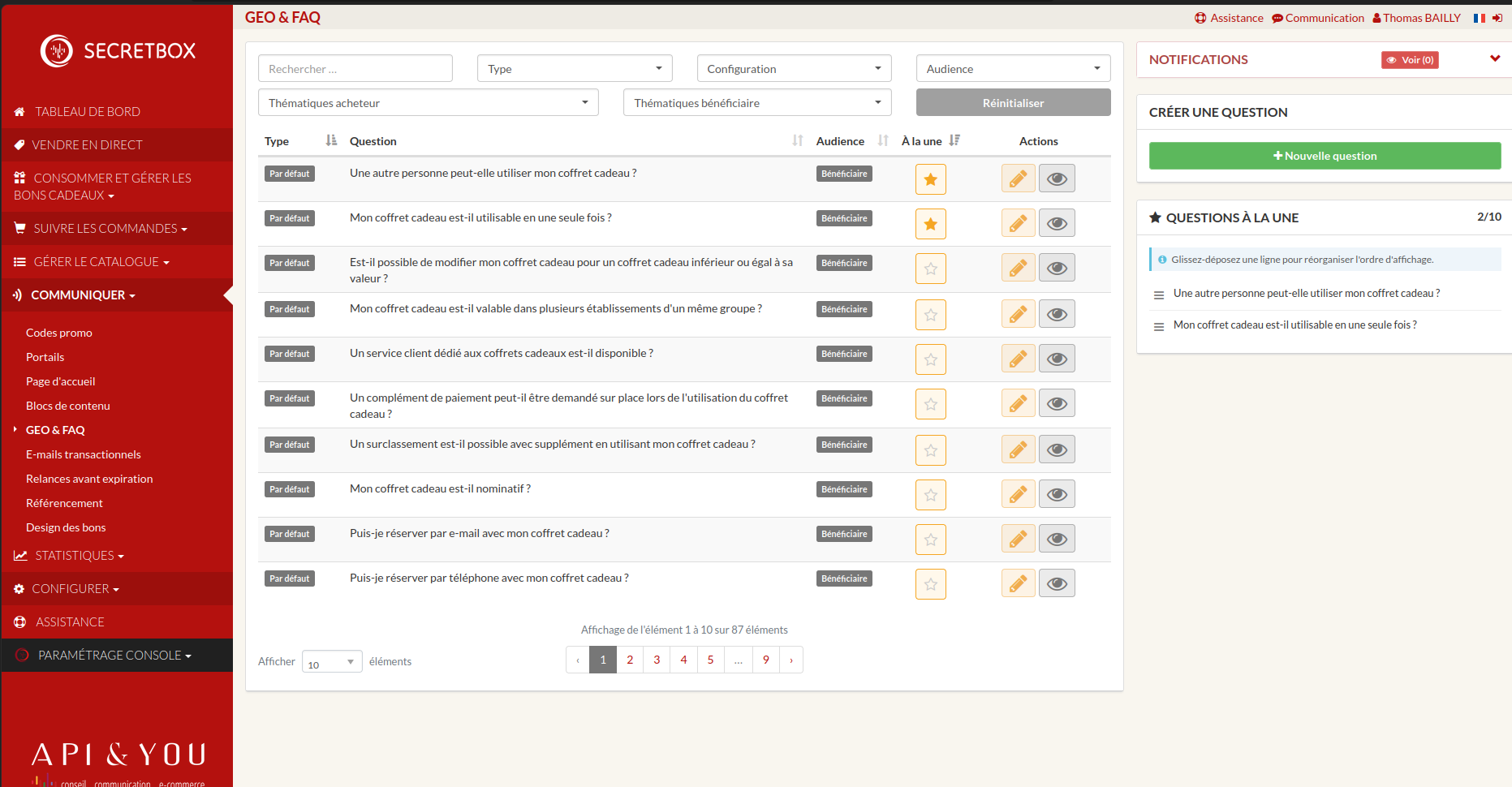Toggle visibility of 'réserver par téléphone' question
Image resolution: width=1512 pixels, height=787 pixels.
point(1057,583)
